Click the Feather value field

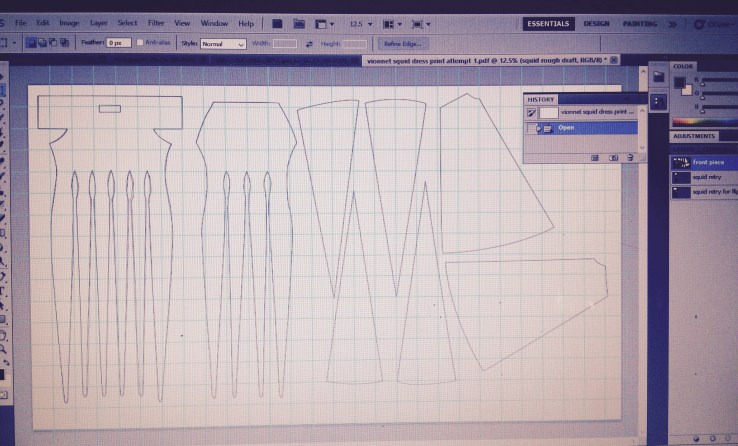pos(119,43)
